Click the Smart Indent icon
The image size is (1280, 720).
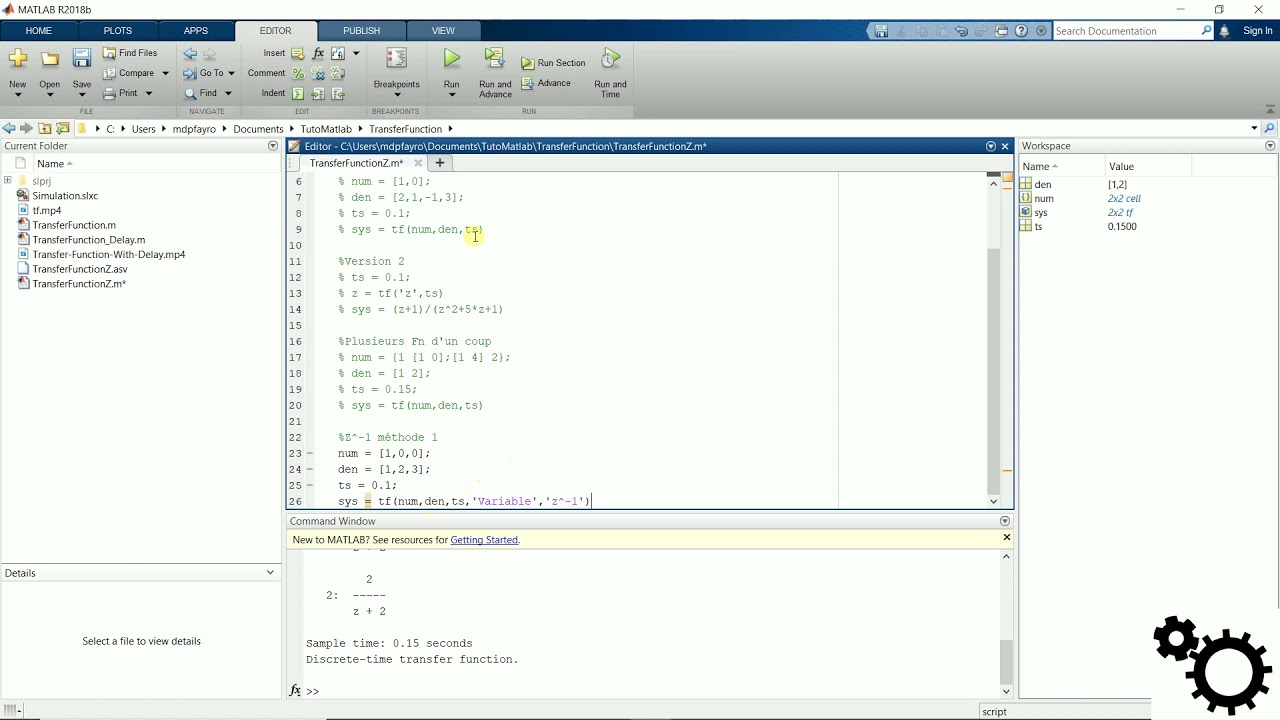pos(298,93)
